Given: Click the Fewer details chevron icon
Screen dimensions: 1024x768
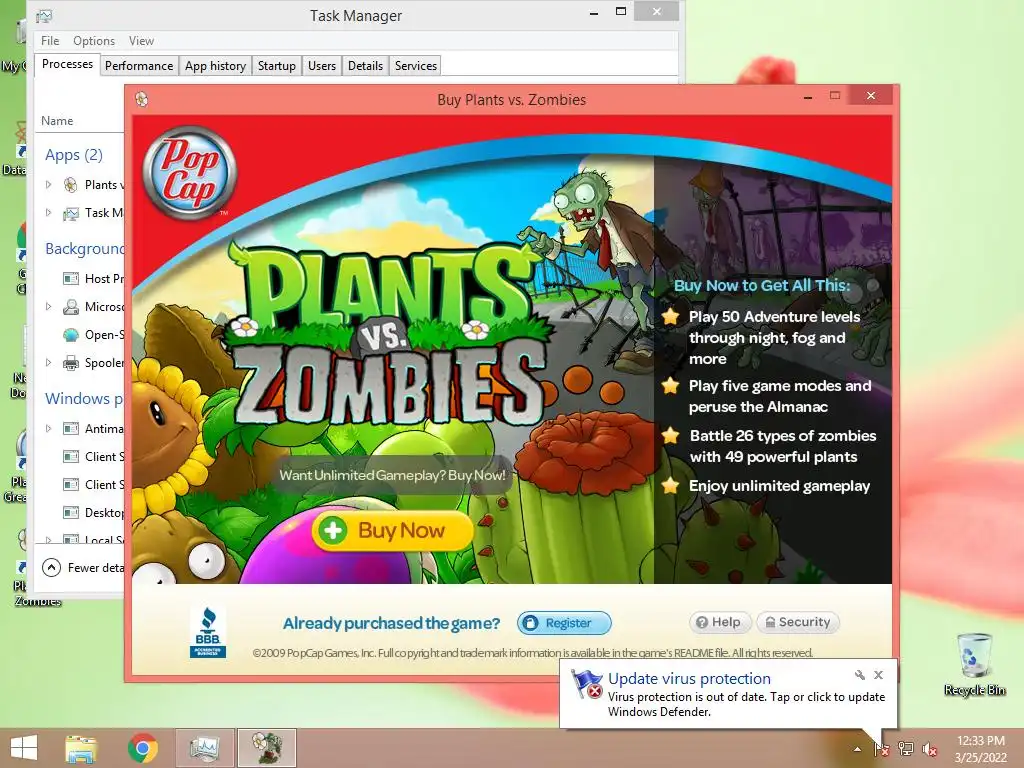Looking at the screenshot, I should [x=52, y=568].
